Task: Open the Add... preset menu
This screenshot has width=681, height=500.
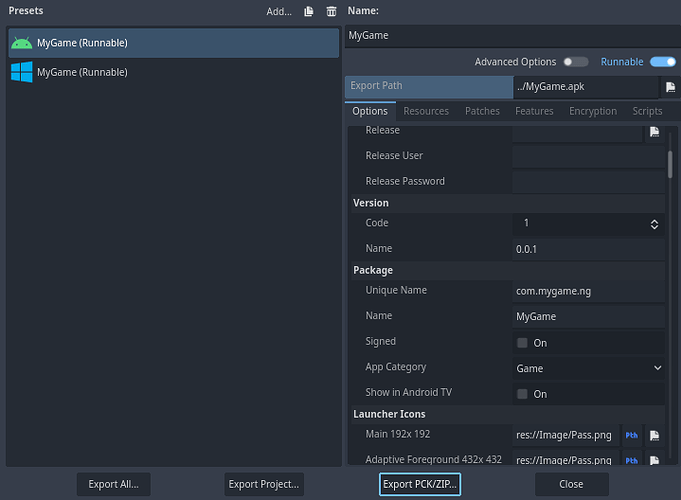Action: click(279, 11)
